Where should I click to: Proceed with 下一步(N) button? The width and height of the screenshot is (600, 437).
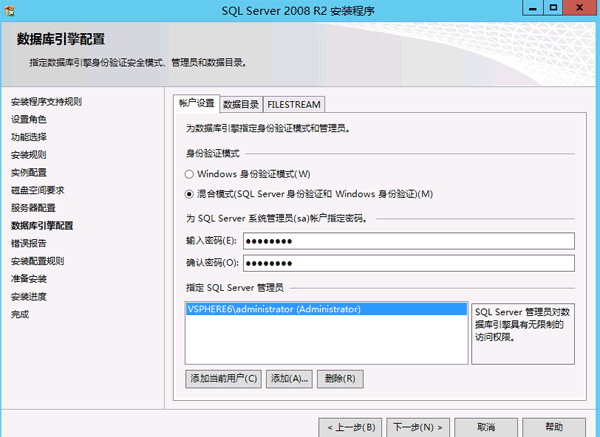click(x=418, y=427)
